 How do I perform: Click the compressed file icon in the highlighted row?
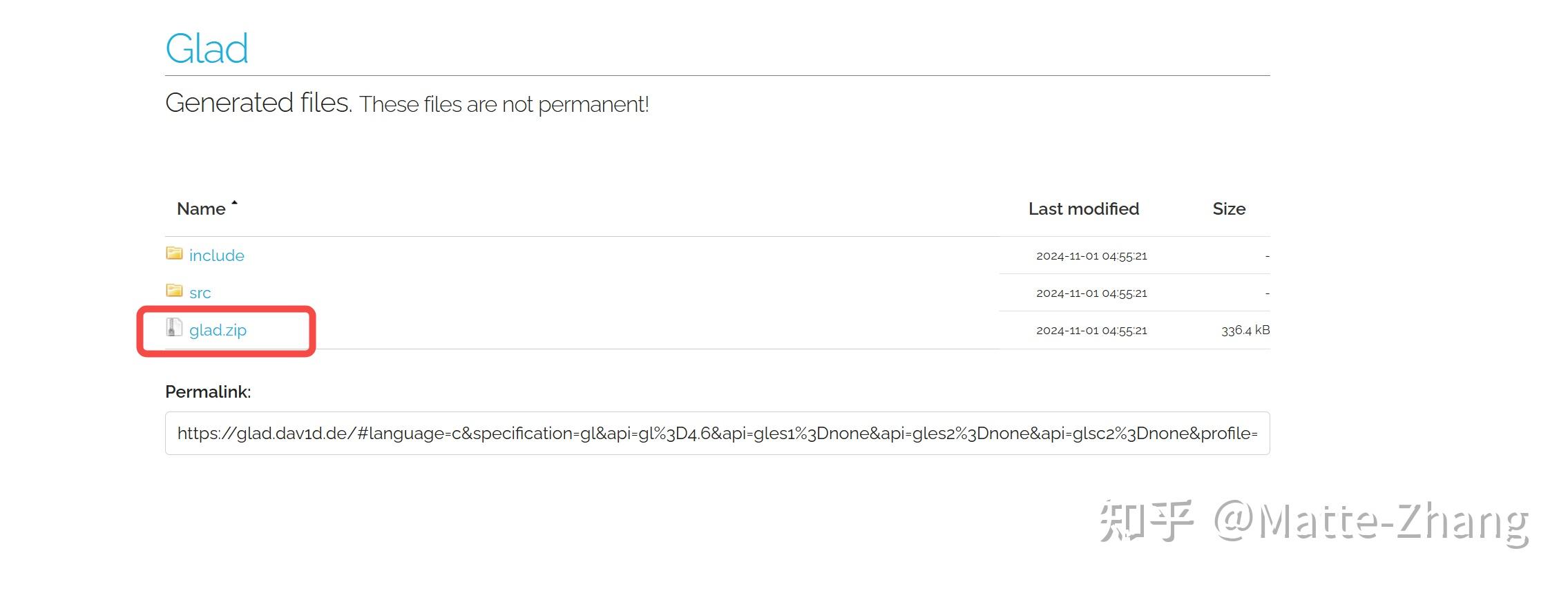[175, 329]
